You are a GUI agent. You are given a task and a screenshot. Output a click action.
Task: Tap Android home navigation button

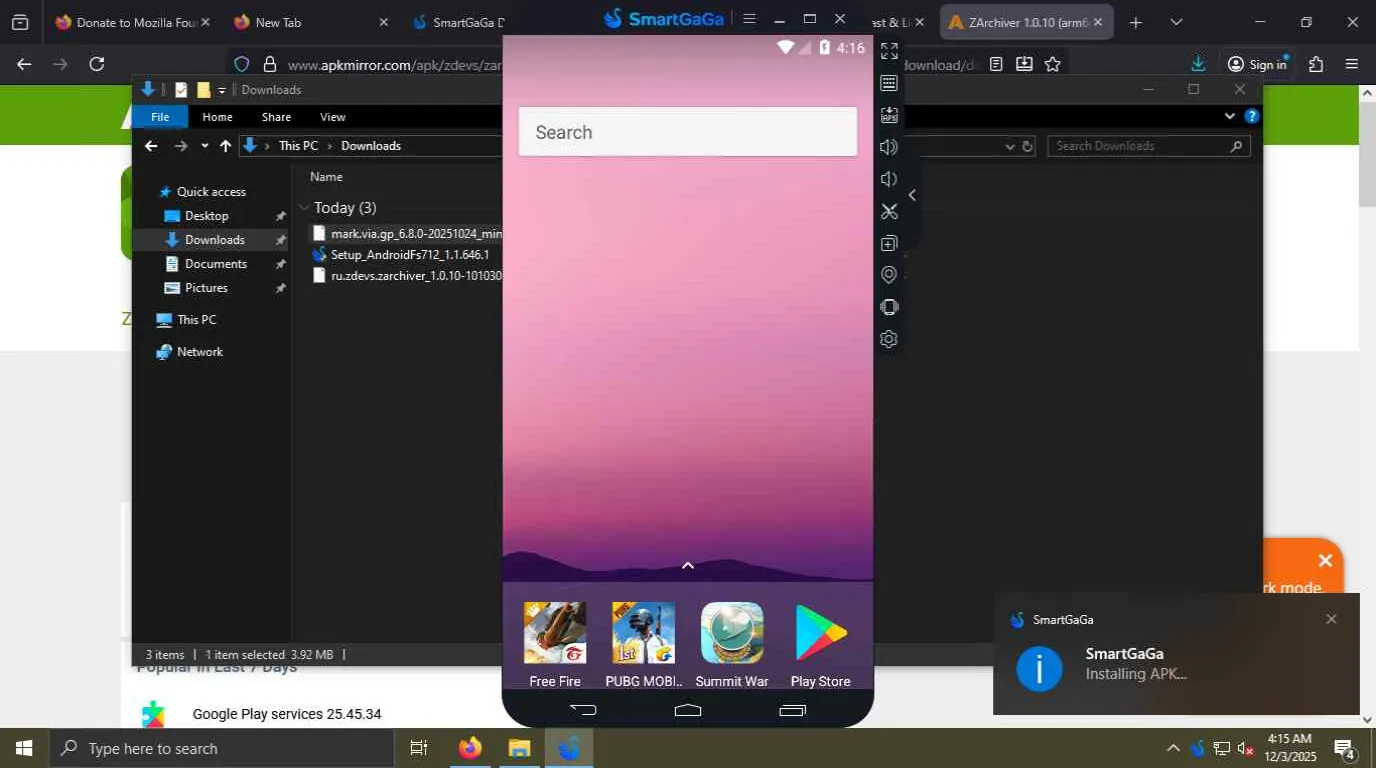[688, 710]
